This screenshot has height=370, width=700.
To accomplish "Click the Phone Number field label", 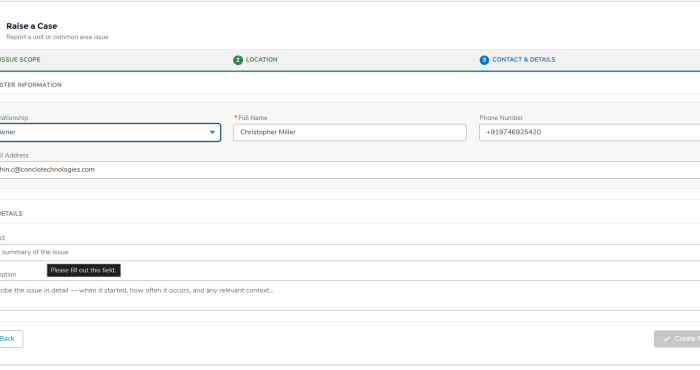I will coord(501,118).
